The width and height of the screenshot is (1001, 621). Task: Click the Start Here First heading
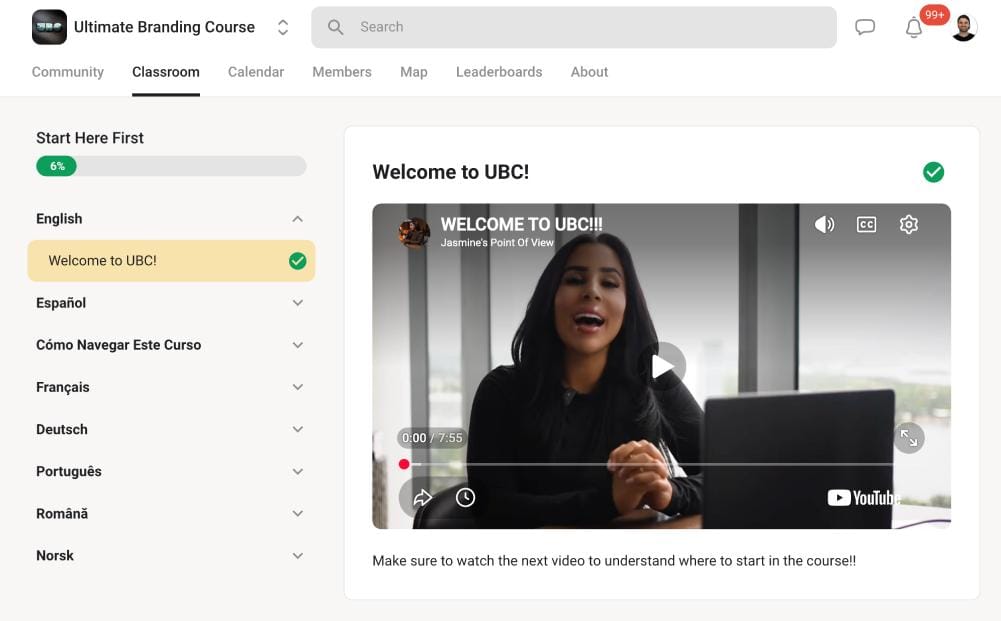pyautogui.click(x=90, y=138)
